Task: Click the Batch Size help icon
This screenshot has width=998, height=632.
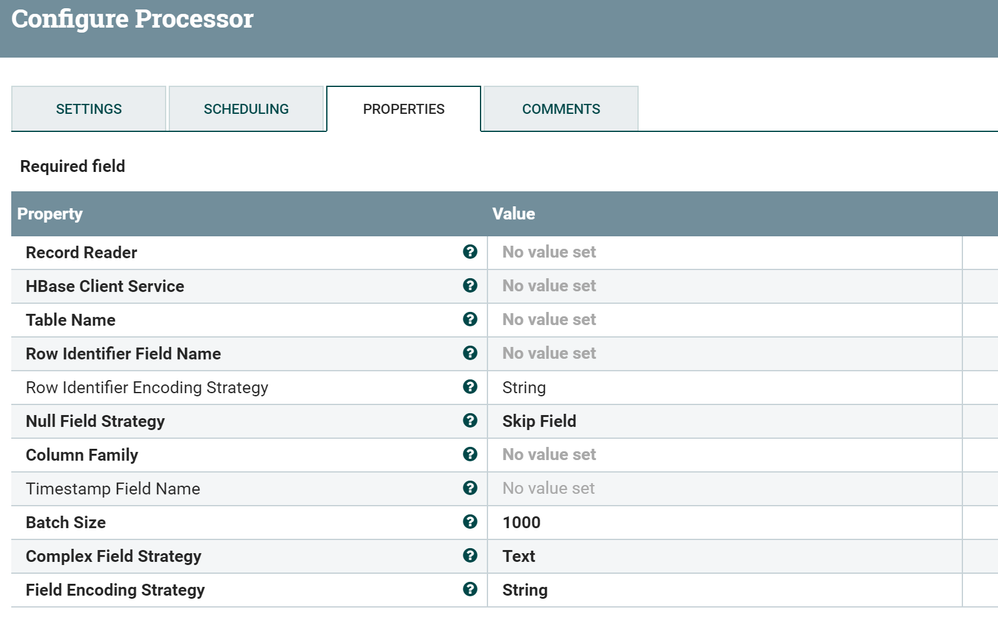Action: [x=470, y=522]
